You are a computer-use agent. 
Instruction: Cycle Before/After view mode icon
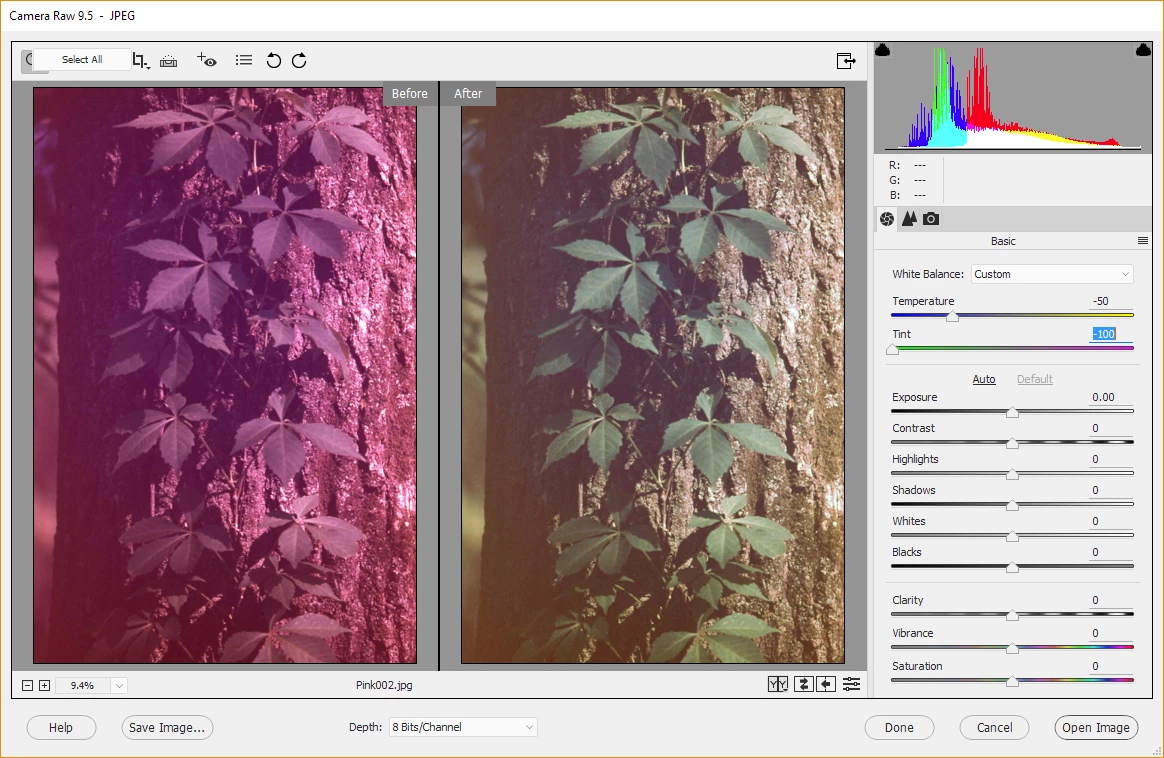pos(777,684)
